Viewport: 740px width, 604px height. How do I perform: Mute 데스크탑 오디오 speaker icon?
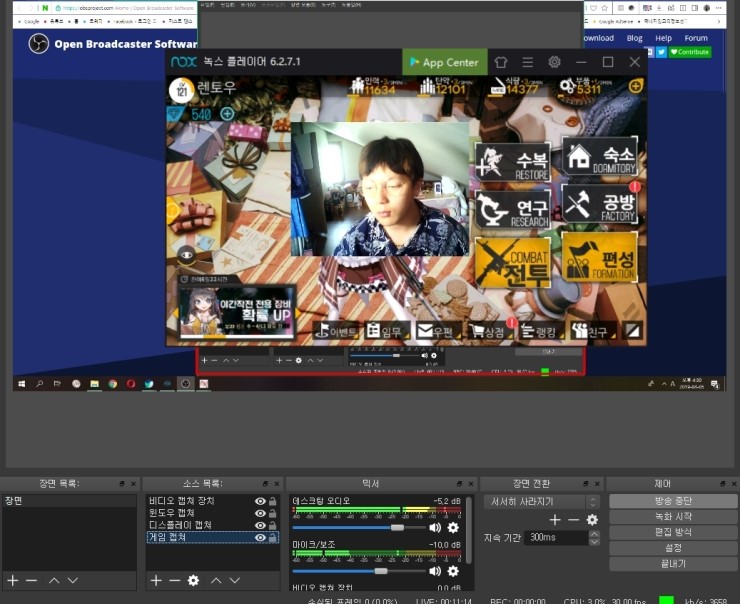click(435, 528)
